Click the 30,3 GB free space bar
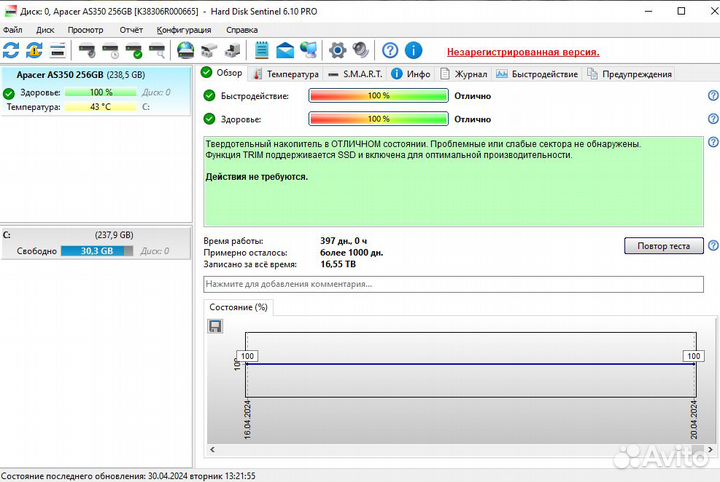This screenshot has height=482, width=720. point(97,251)
